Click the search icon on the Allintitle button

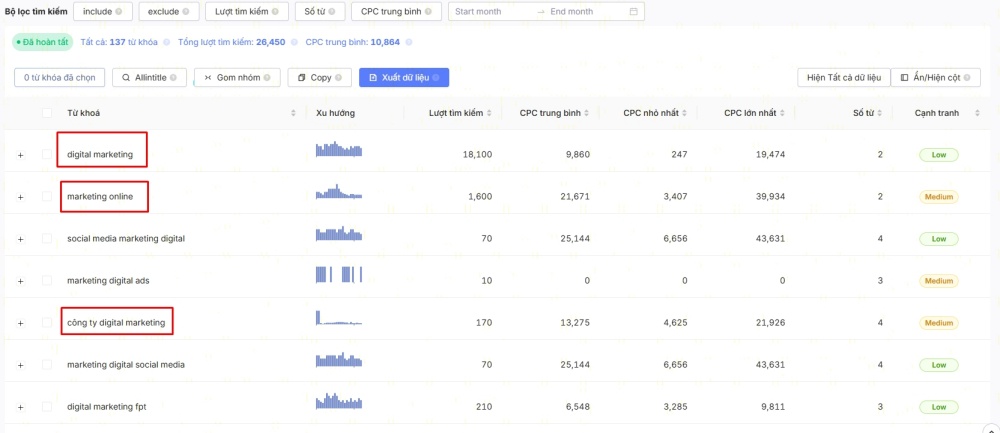coord(127,77)
